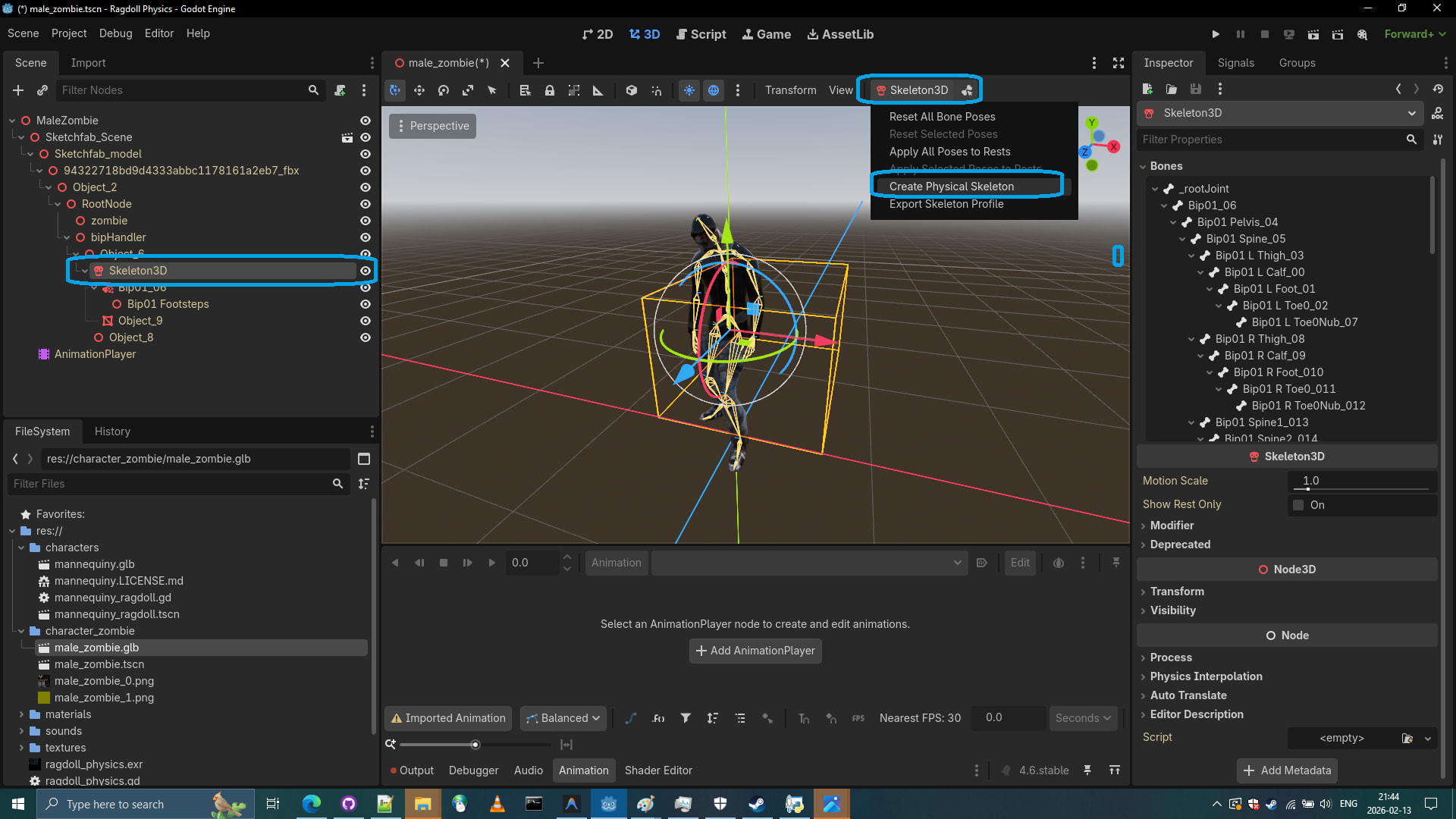The height and width of the screenshot is (819, 1456).
Task: Expand the Modifier section in Inspector
Action: pos(1172,526)
